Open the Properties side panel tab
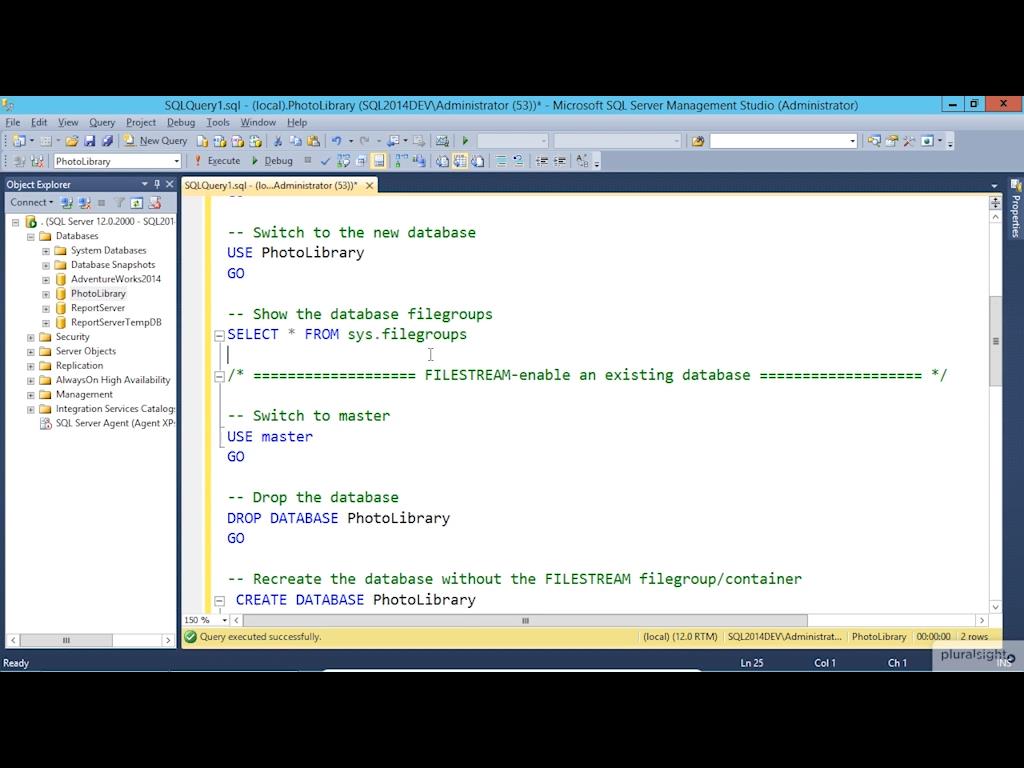The width and height of the screenshot is (1024, 768). pos(1016,209)
